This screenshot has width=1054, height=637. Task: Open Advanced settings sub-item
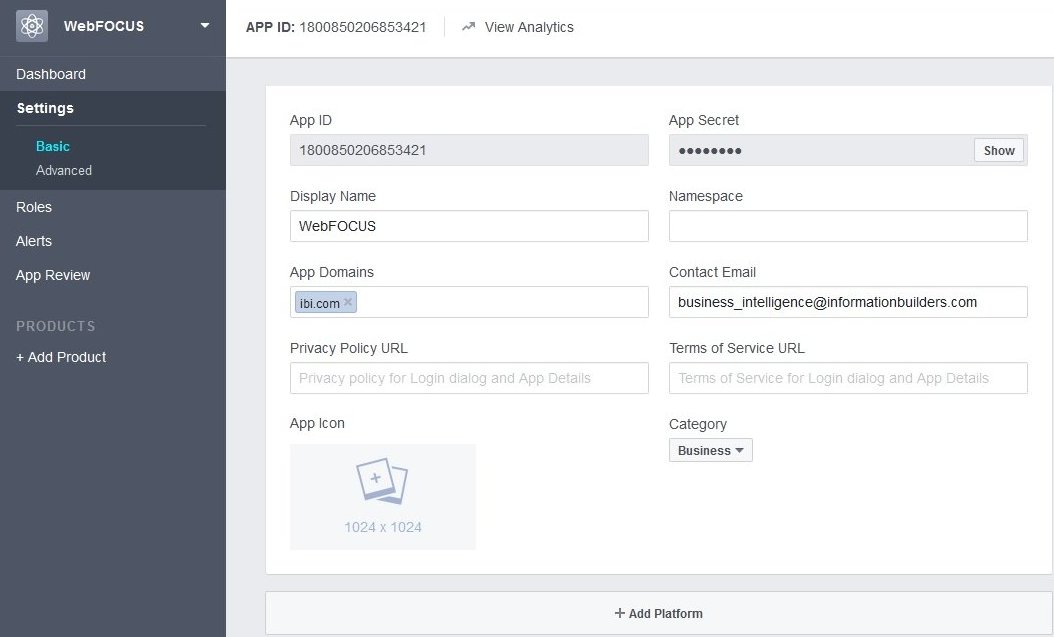[64, 171]
